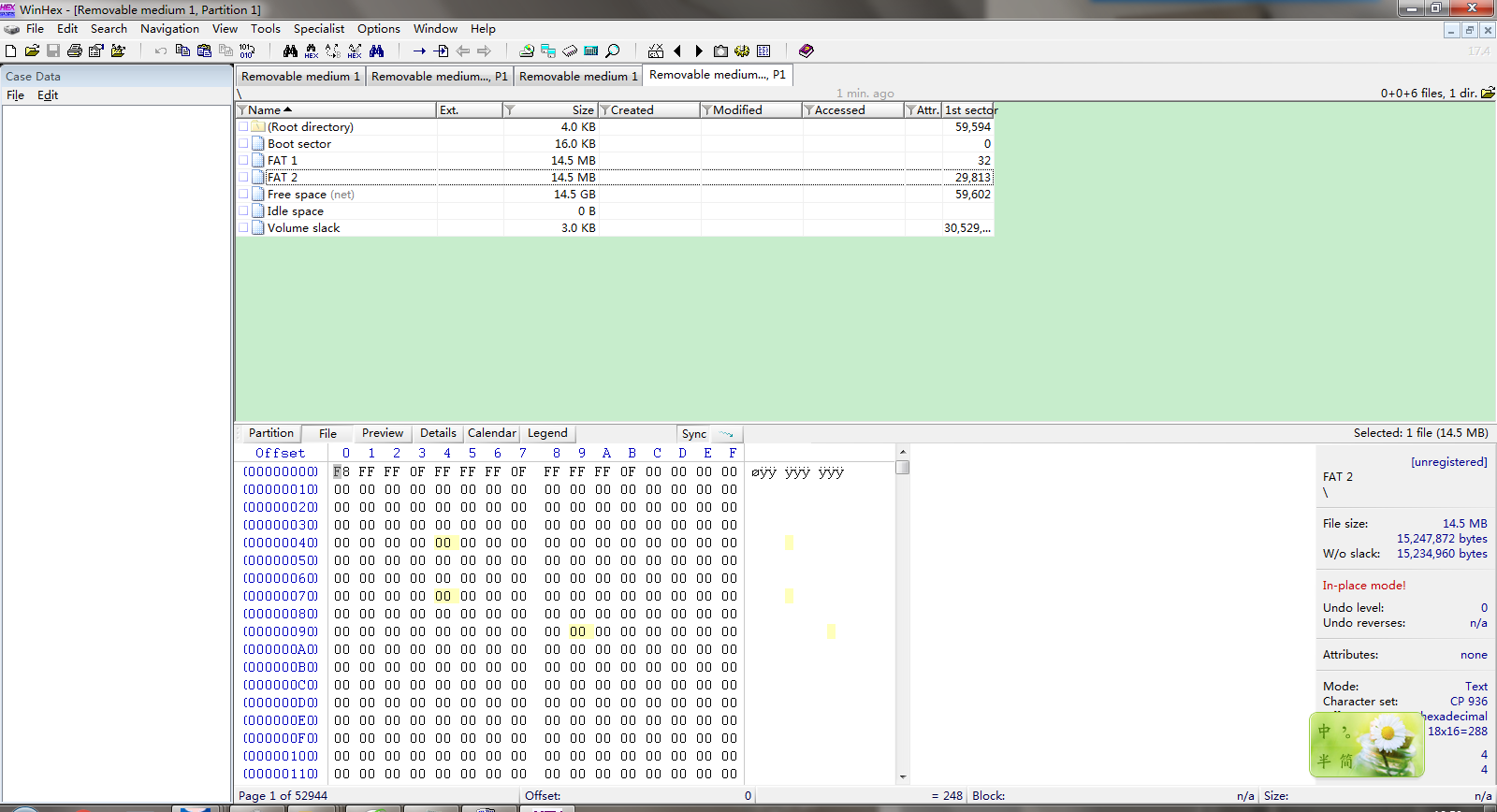Open the Navigation menu
The width and height of the screenshot is (1497, 812).
(169, 29)
